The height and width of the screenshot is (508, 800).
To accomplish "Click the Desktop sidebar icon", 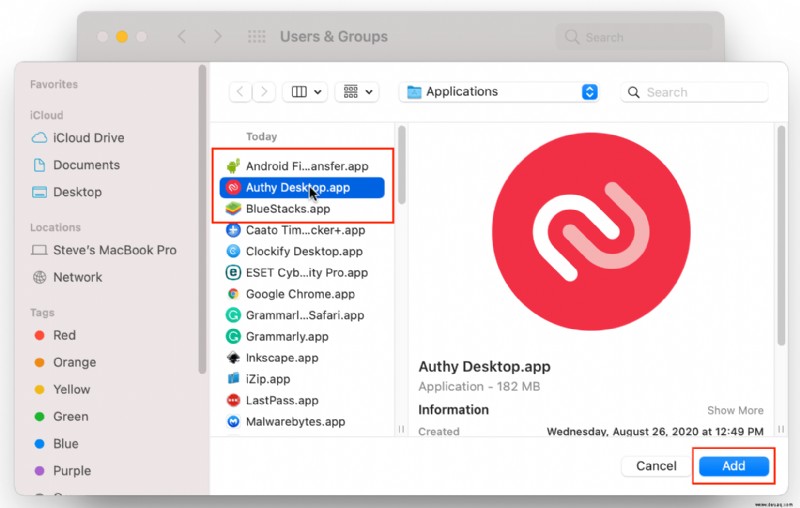I will 39,192.
